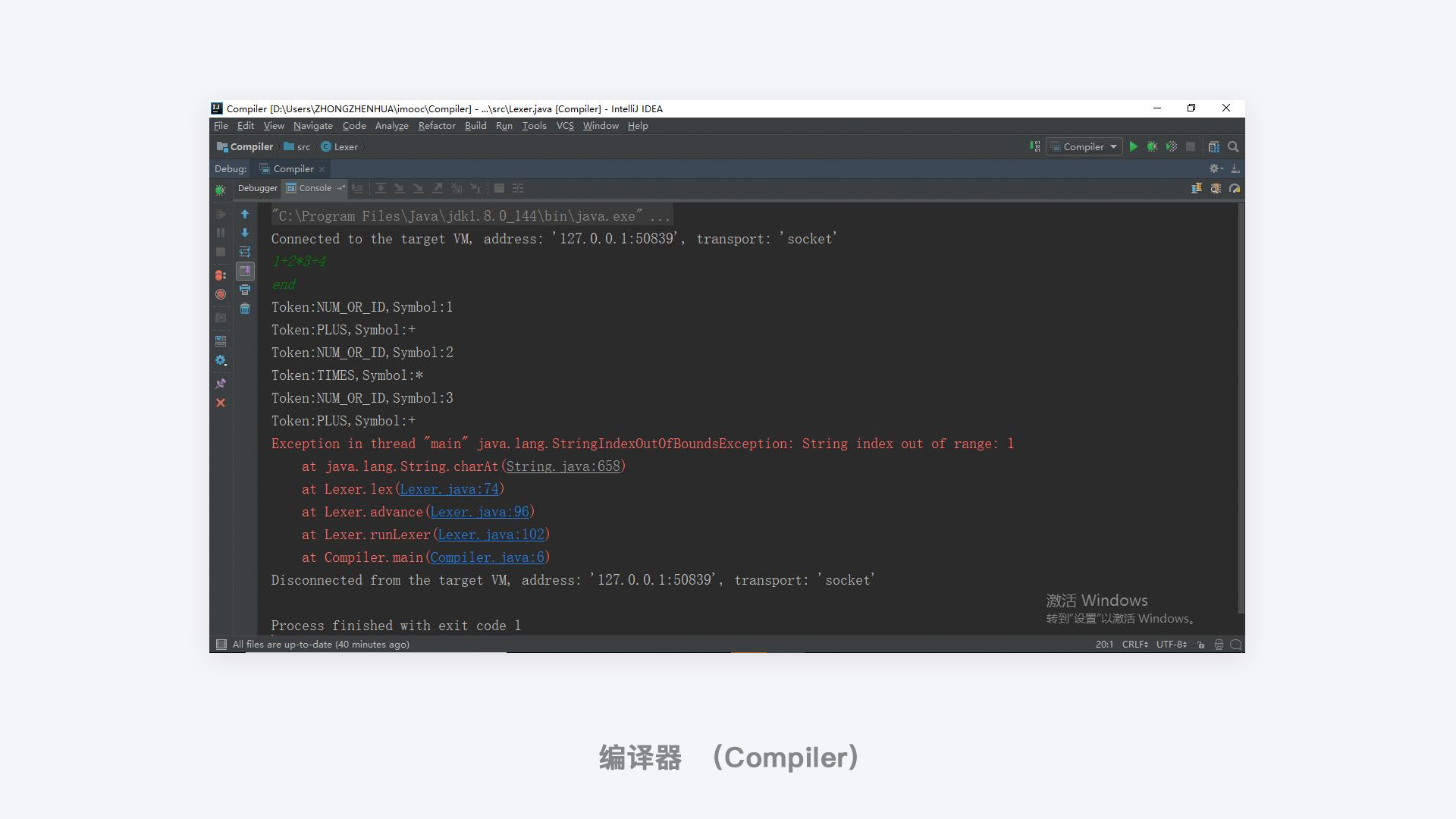Open the Compiler.java:6 stack trace link
The width and height of the screenshot is (1456, 819).
(488, 557)
